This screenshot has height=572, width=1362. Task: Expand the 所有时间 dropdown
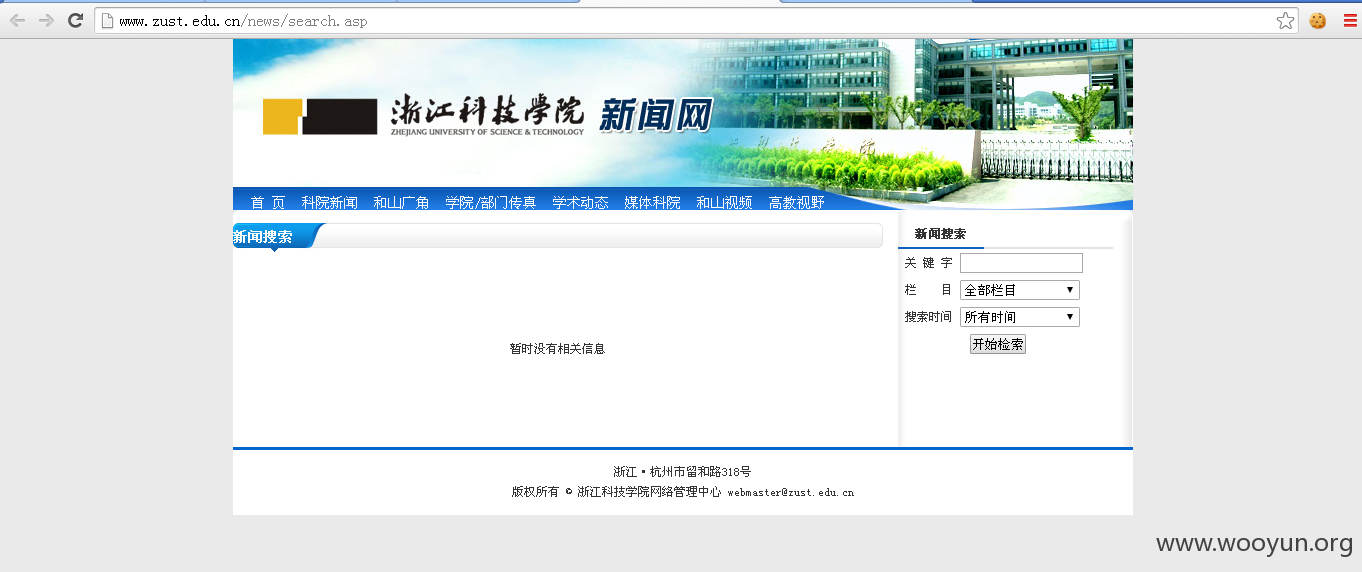(x=1020, y=317)
